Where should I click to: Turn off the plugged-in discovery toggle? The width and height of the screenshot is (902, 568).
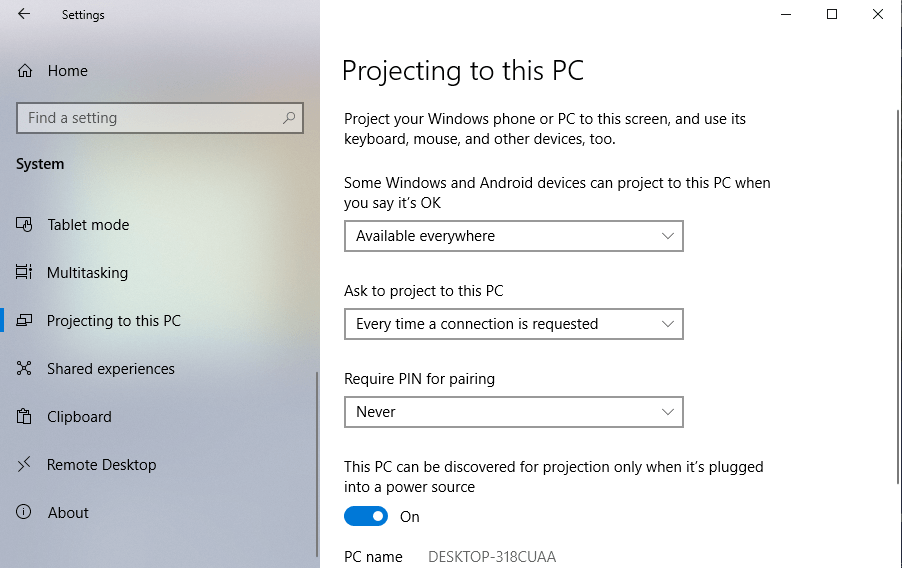pos(366,516)
